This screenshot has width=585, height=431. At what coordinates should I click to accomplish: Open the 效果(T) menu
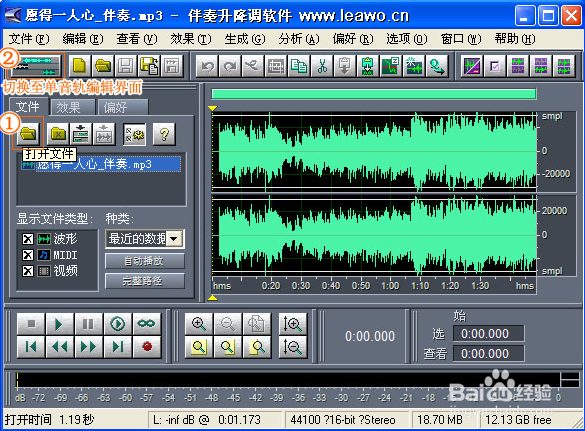click(191, 39)
